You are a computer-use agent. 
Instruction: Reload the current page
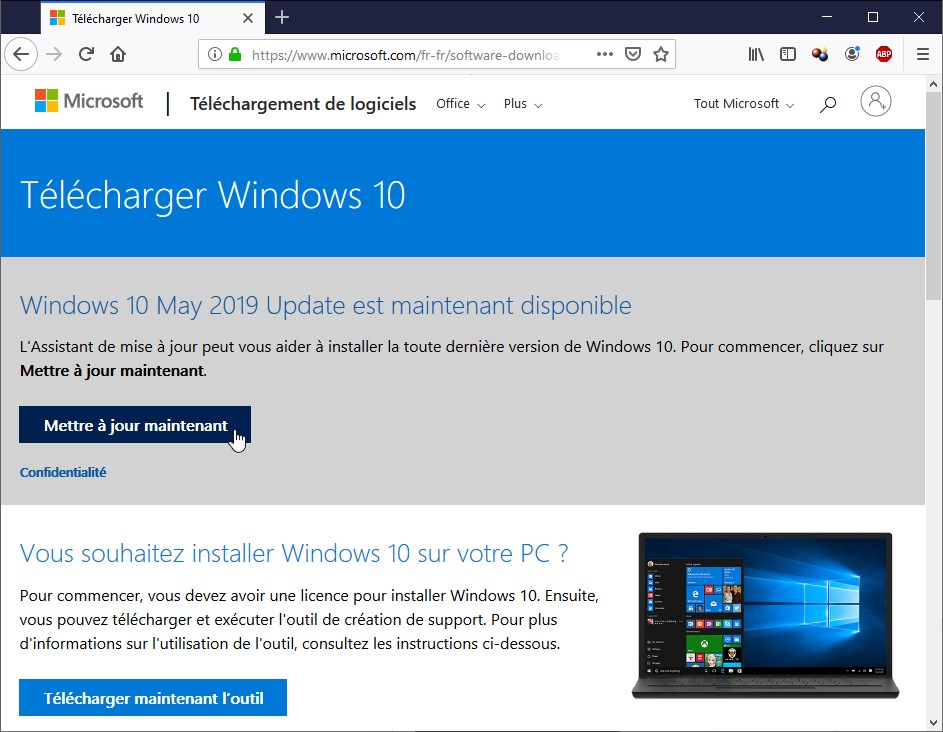(x=86, y=54)
